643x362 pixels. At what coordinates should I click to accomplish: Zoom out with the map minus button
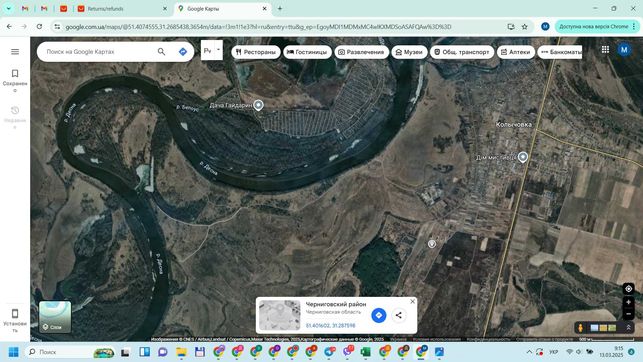click(628, 314)
